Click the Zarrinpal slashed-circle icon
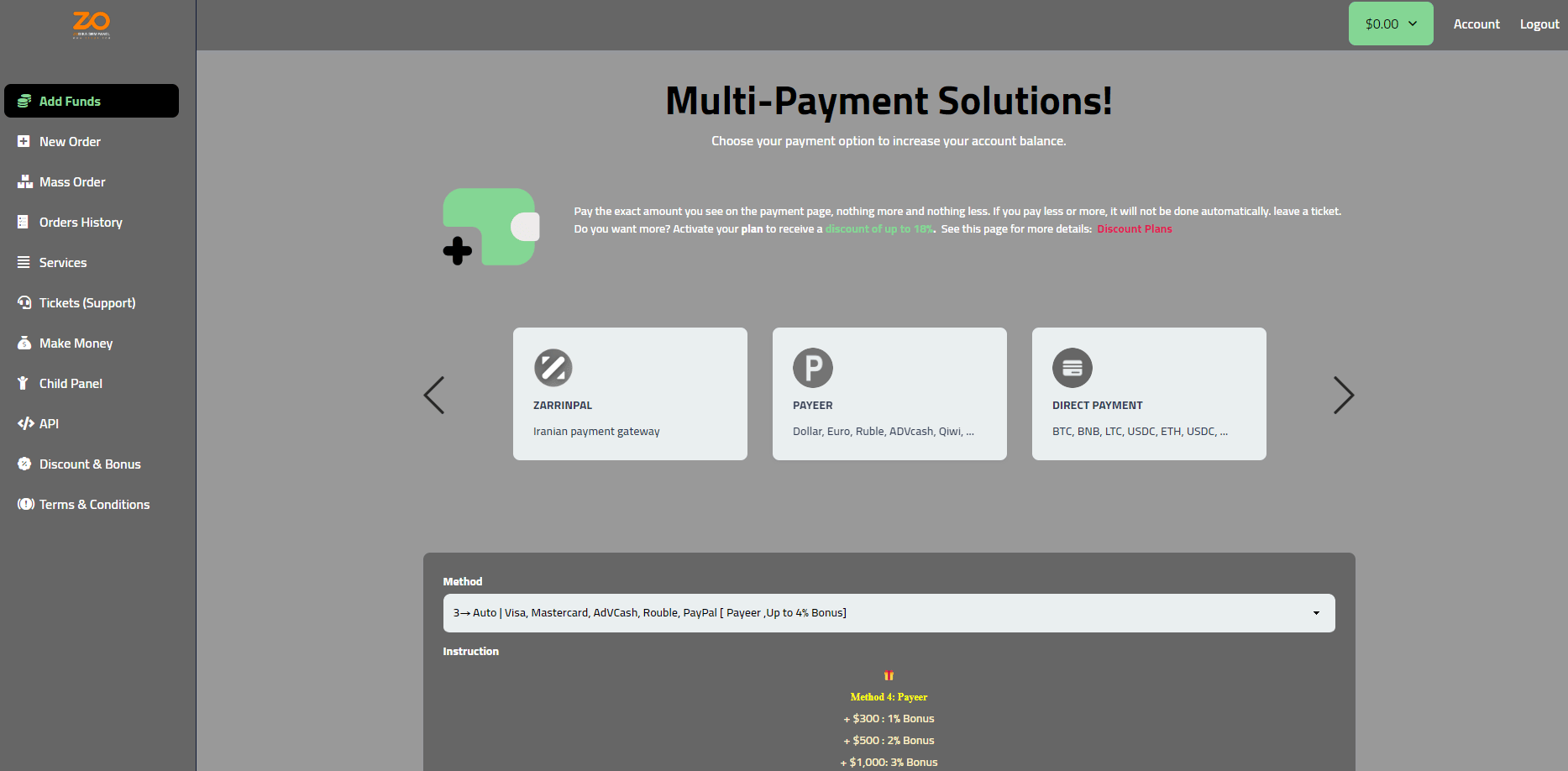Screen dimensions: 1568x771 553,368
